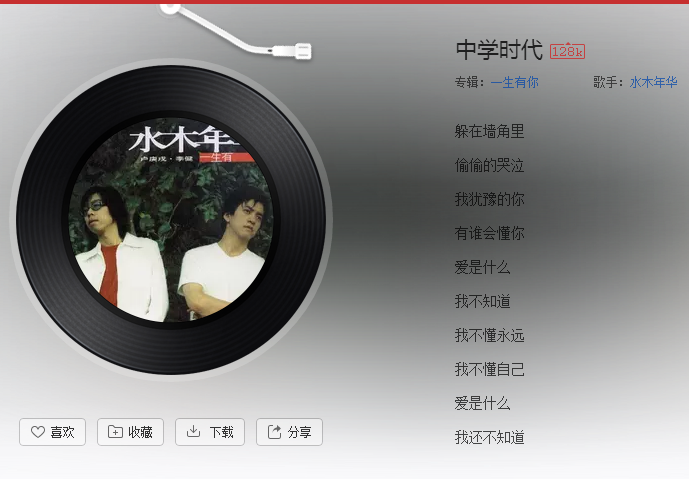This screenshot has width=689, height=479.
Task: Open the album link 一生有你
Action: point(514,82)
